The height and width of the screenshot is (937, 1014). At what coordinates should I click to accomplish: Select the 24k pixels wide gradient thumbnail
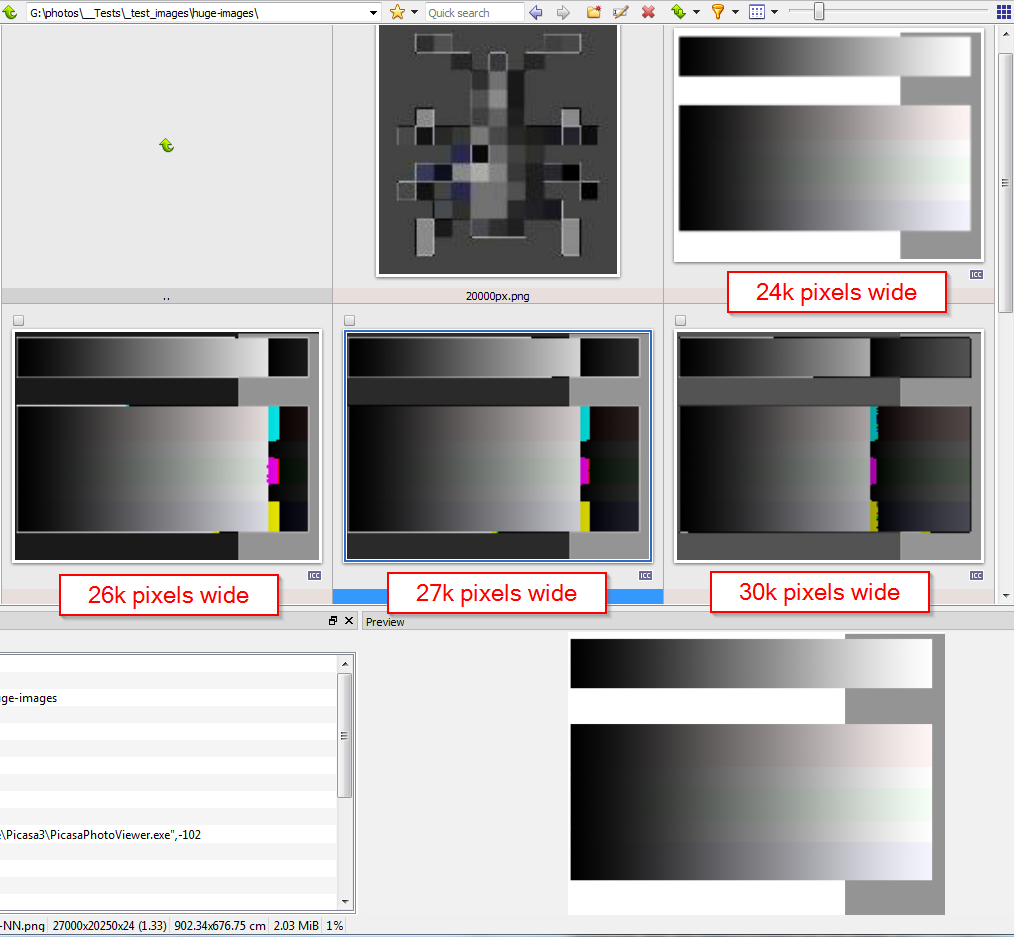[x=828, y=145]
